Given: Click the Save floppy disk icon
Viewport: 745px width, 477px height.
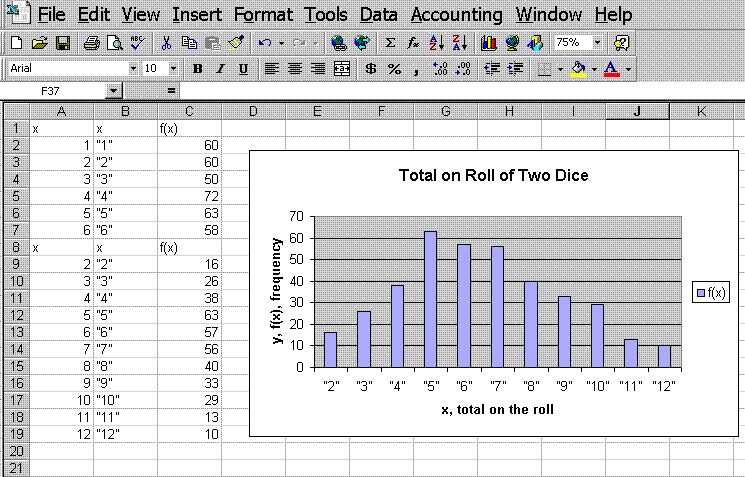Looking at the screenshot, I should tap(62, 43).
